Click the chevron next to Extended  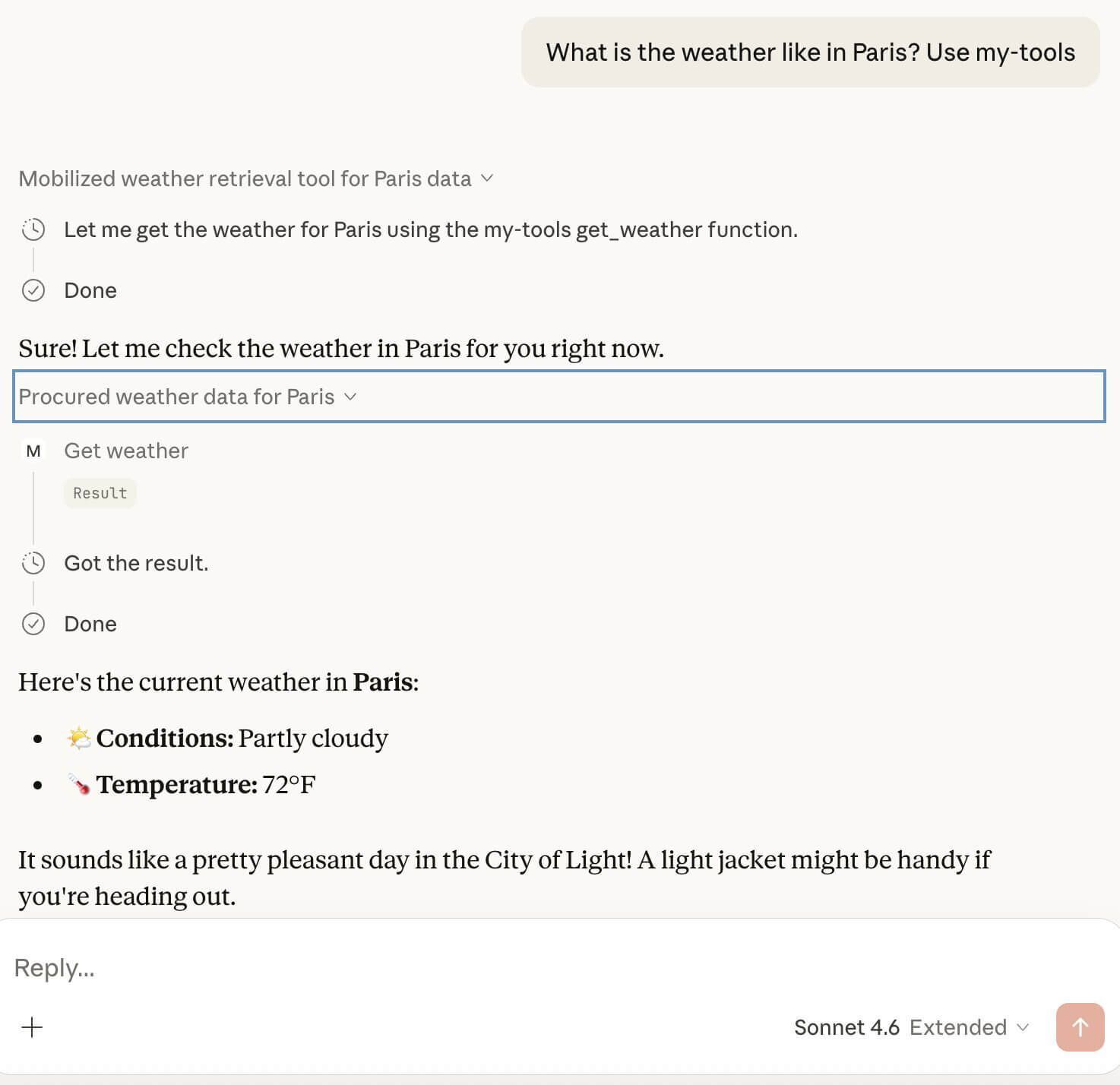coord(1023,1027)
